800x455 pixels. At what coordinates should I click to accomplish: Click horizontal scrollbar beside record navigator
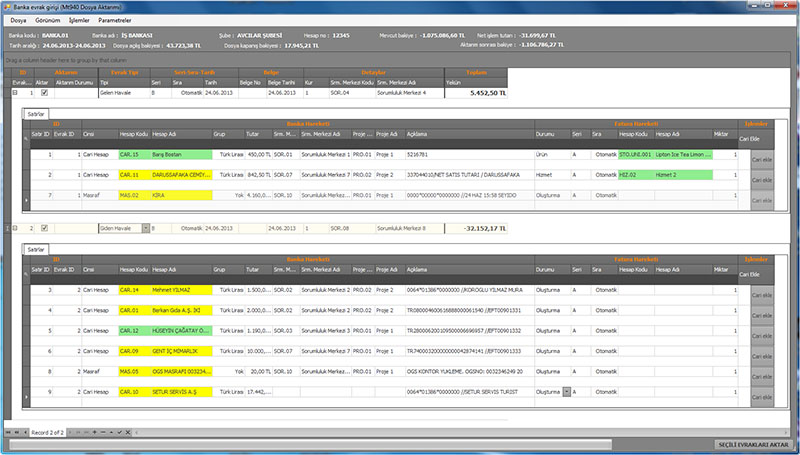(x=459, y=433)
